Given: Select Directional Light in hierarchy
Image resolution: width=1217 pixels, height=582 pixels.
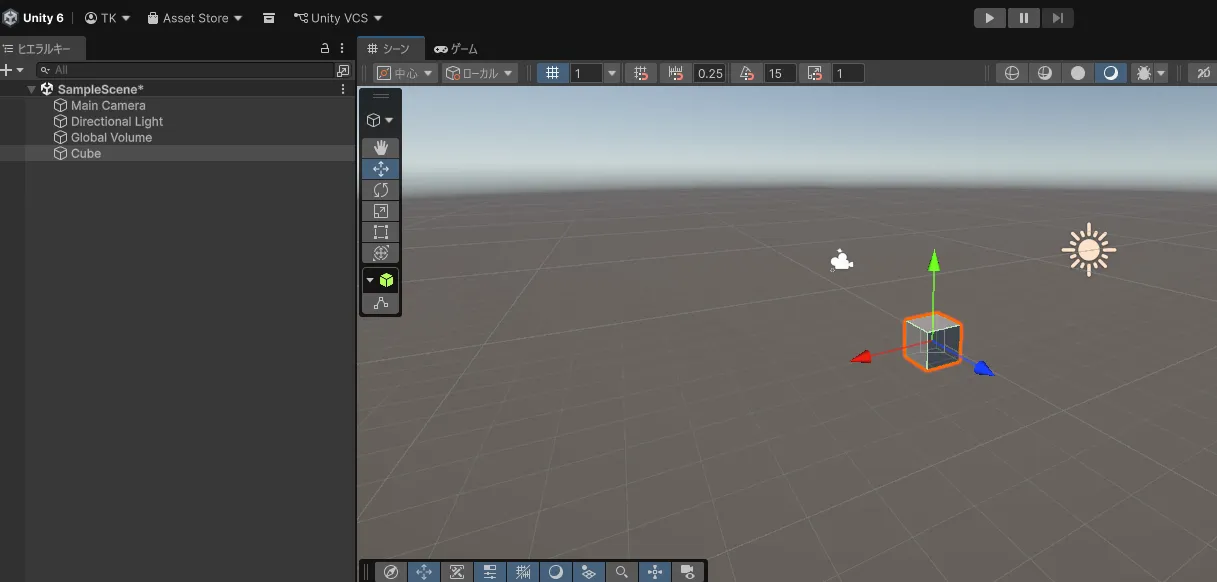Looking at the screenshot, I should click(116, 121).
